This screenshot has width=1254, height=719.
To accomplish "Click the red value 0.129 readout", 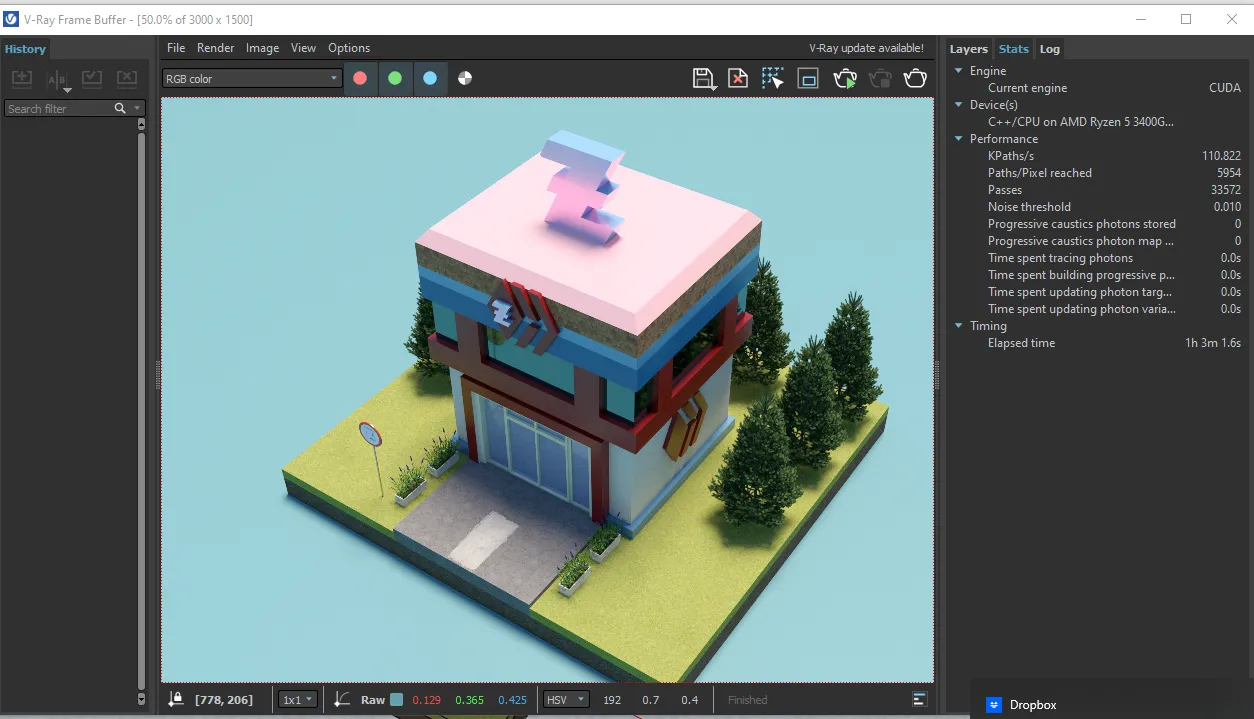I will [427, 700].
